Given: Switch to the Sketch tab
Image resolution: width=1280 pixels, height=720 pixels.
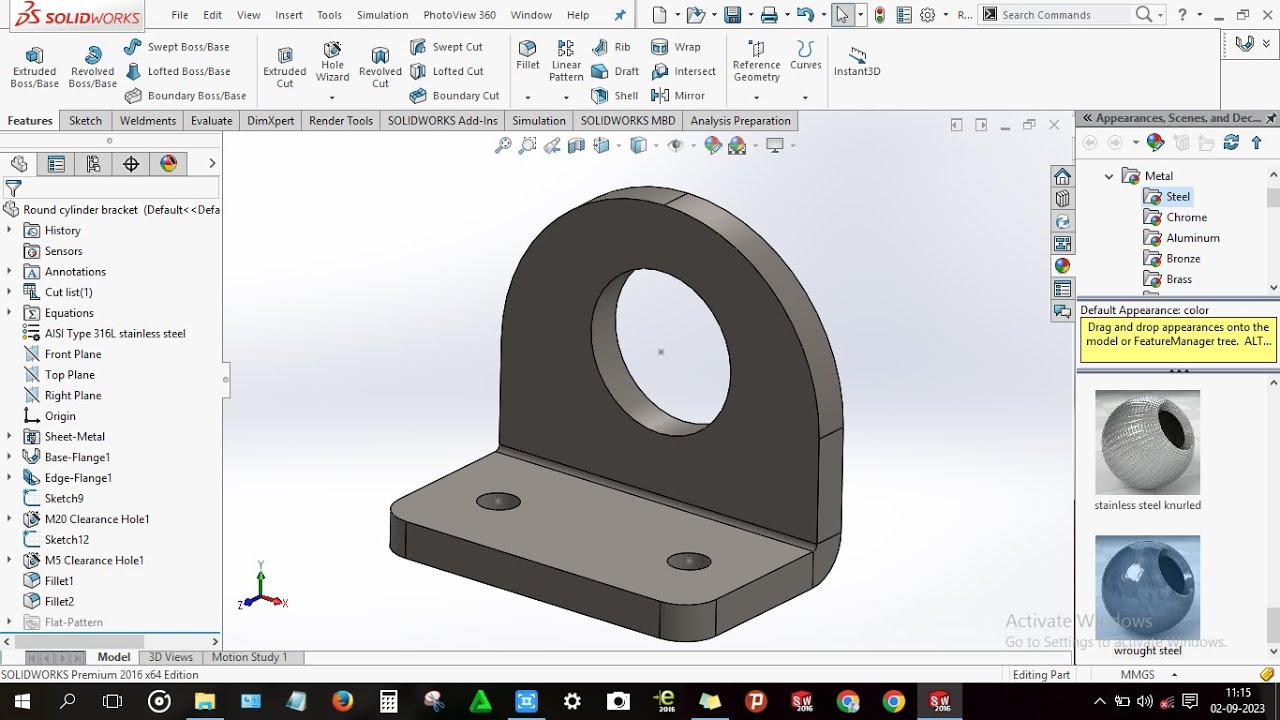Looking at the screenshot, I should point(85,121).
